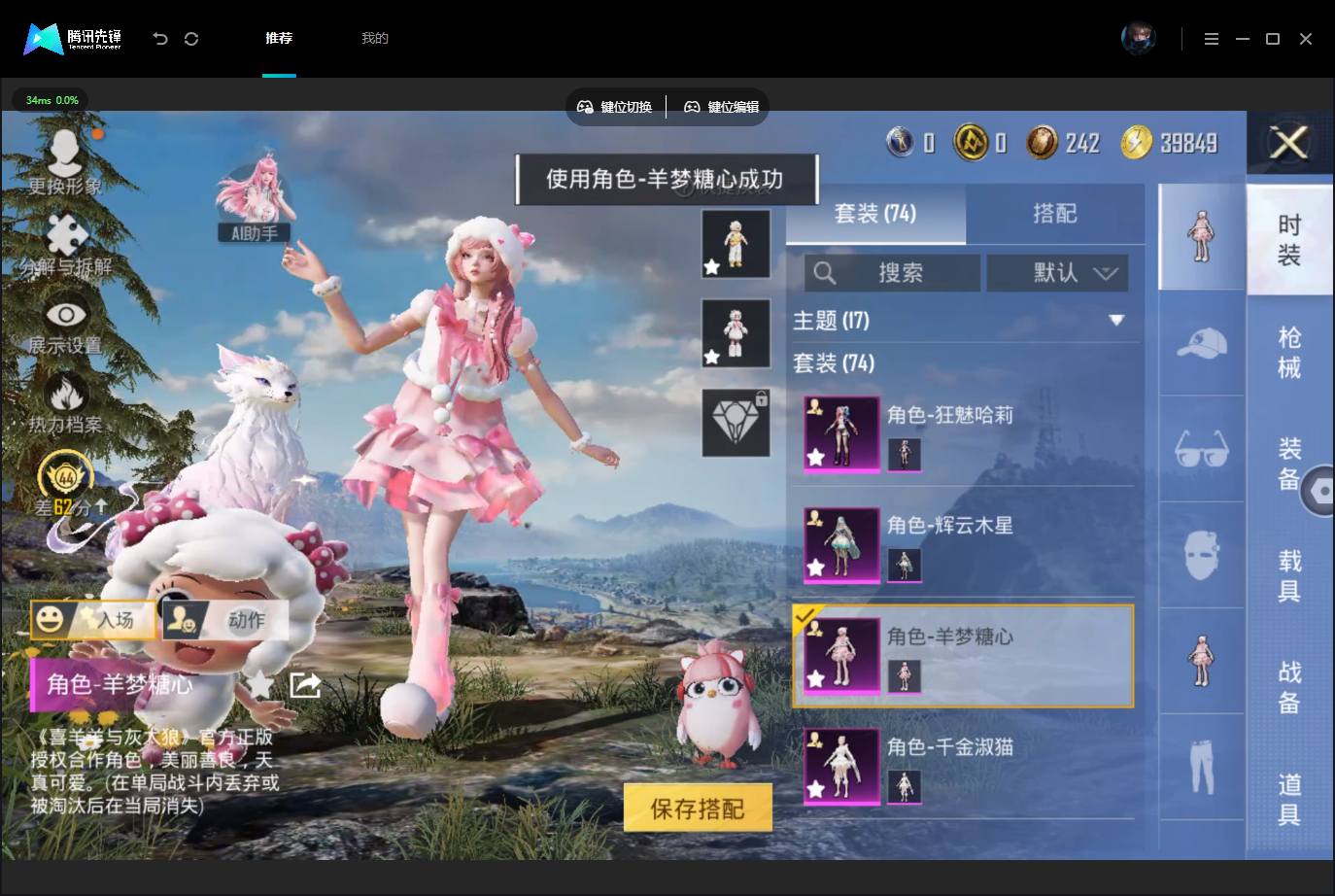1335x896 pixels.
Task: Switch to the 套装 (74) tab
Action: [x=875, y=214]
